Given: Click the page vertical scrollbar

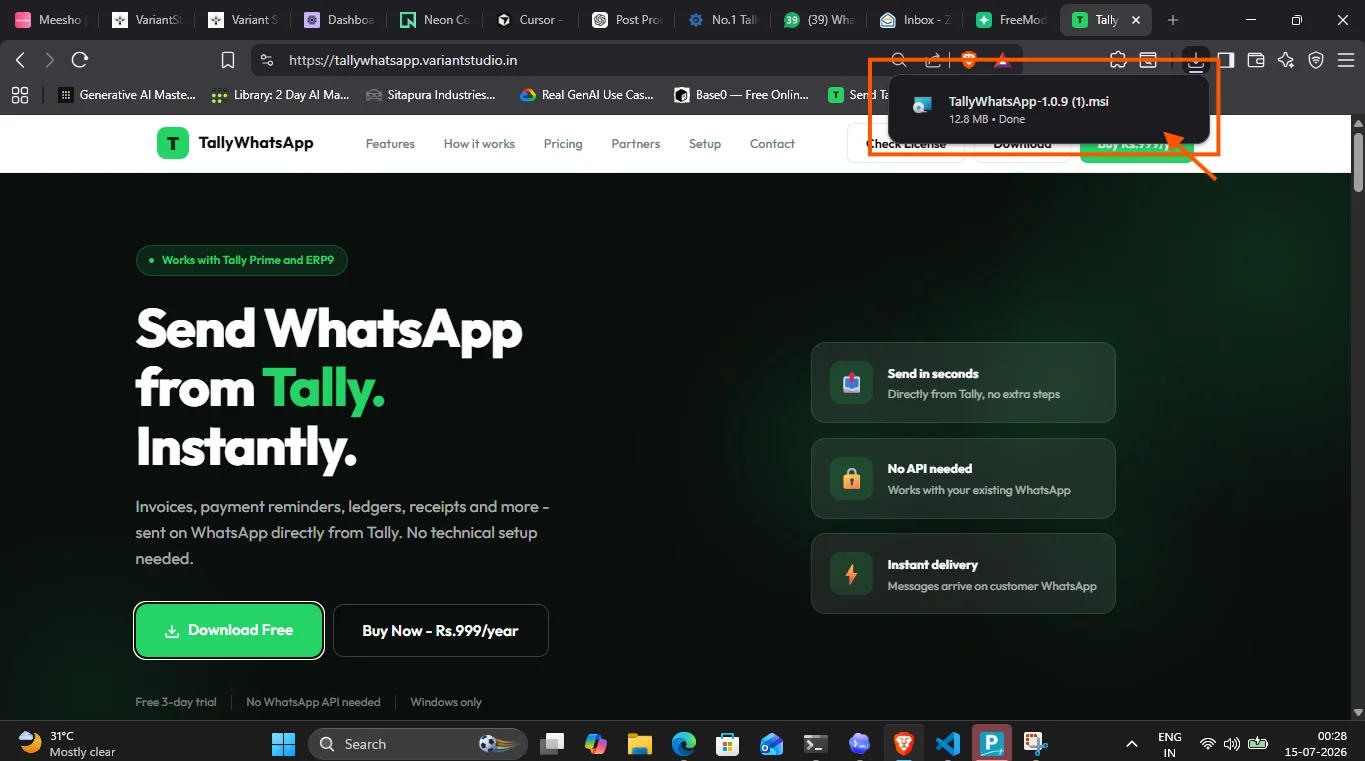Looking at the screenshot, I should [x=1357, y=160].
